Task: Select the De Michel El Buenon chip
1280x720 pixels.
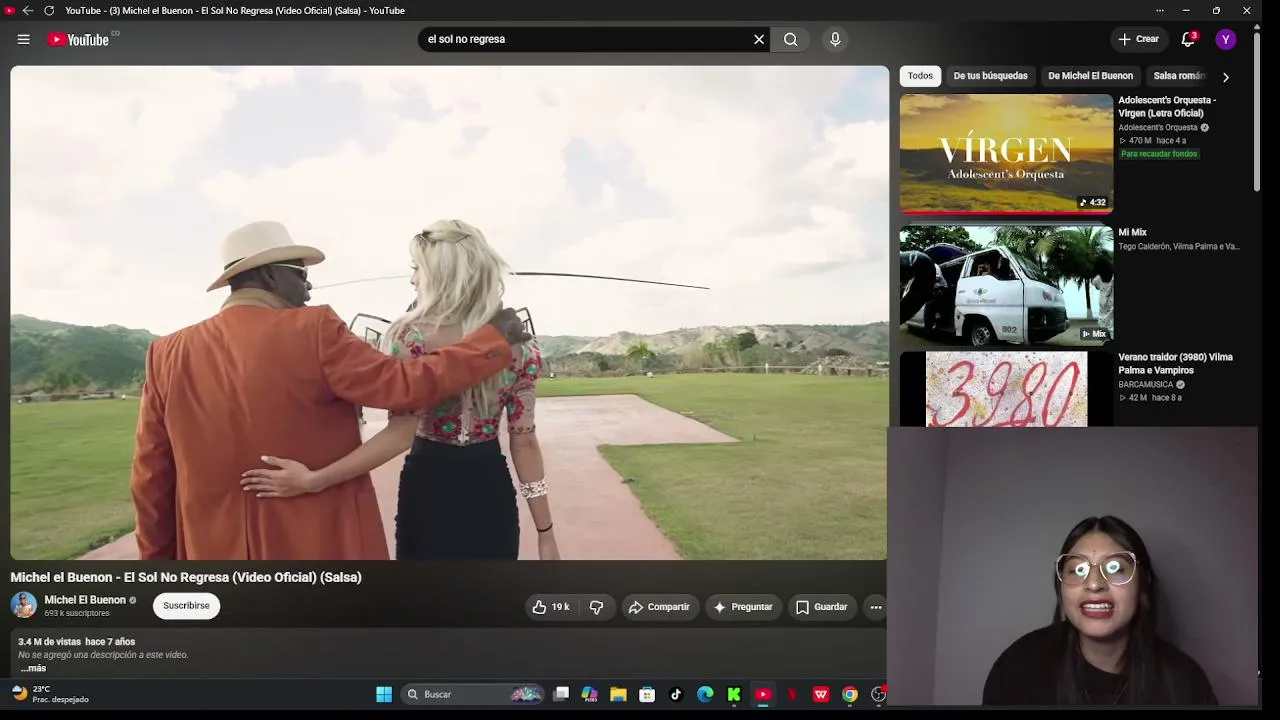Action: [1090, 76]
